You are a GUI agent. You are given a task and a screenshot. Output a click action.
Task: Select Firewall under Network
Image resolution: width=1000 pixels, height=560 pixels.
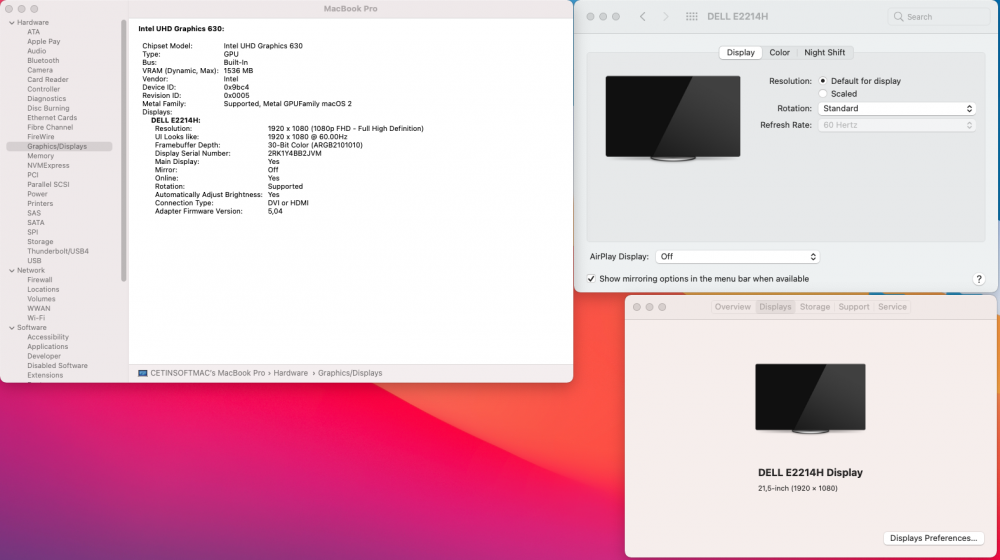point(40,280)
